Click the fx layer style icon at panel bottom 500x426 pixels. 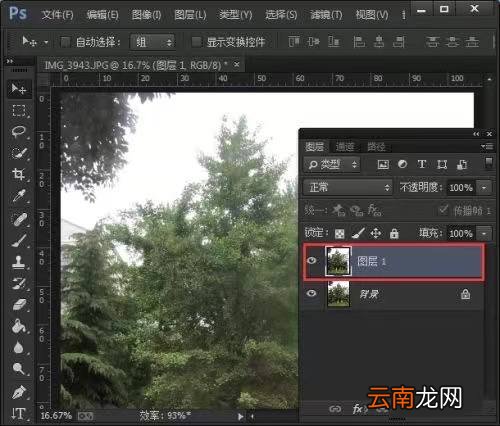point(359,409)
